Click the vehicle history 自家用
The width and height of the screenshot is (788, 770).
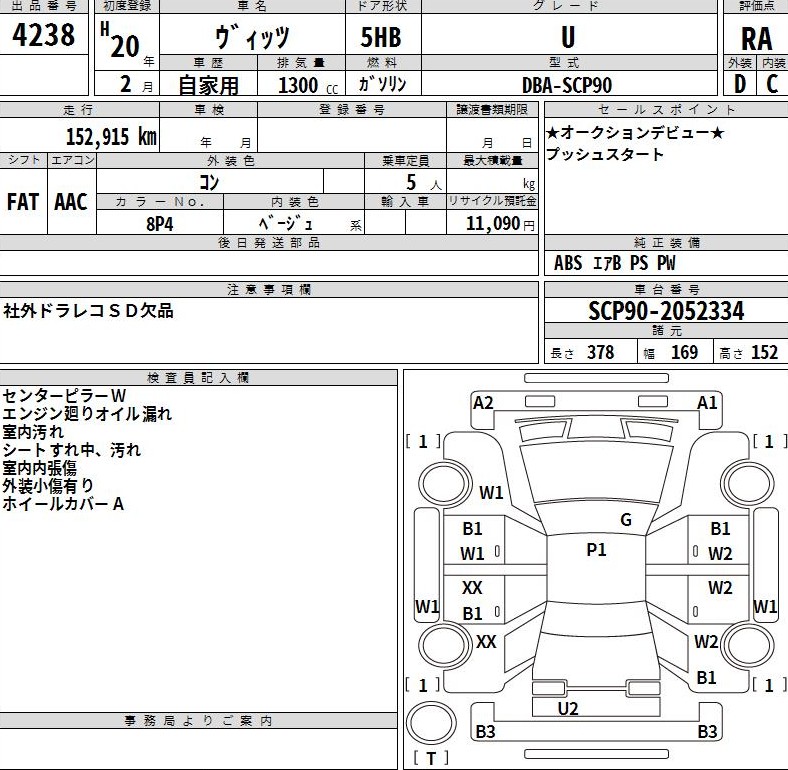[x=209, y=85]
